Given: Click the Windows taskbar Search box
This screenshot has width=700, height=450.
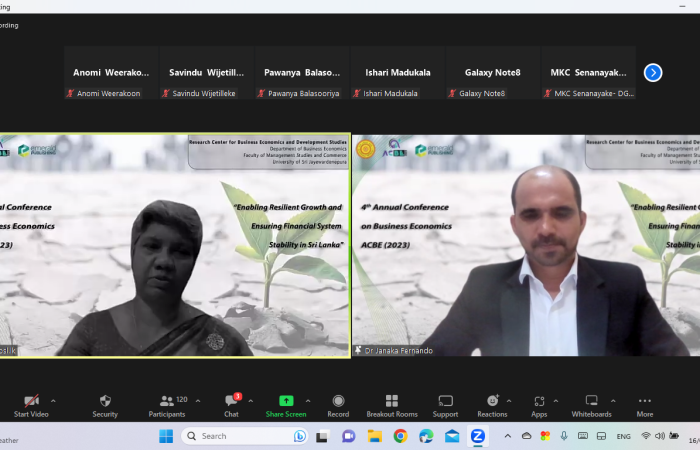Looking at the screenshot, I should (x=245, y=436).
